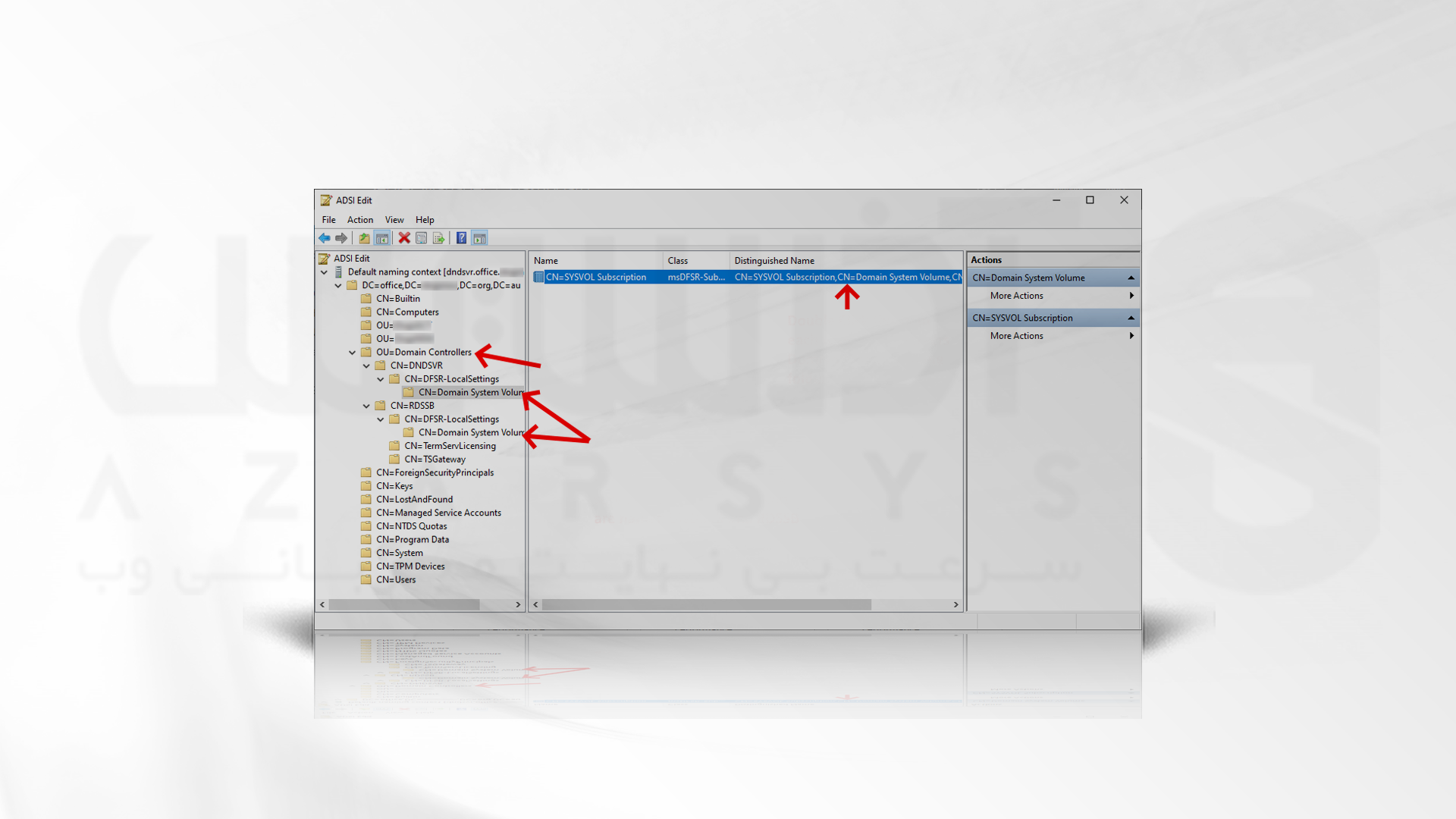Image resolution: width=1456 pixels, height=819 pixels.
Task: Click the folder icon next to CN=Users
Action: [366, 579]
